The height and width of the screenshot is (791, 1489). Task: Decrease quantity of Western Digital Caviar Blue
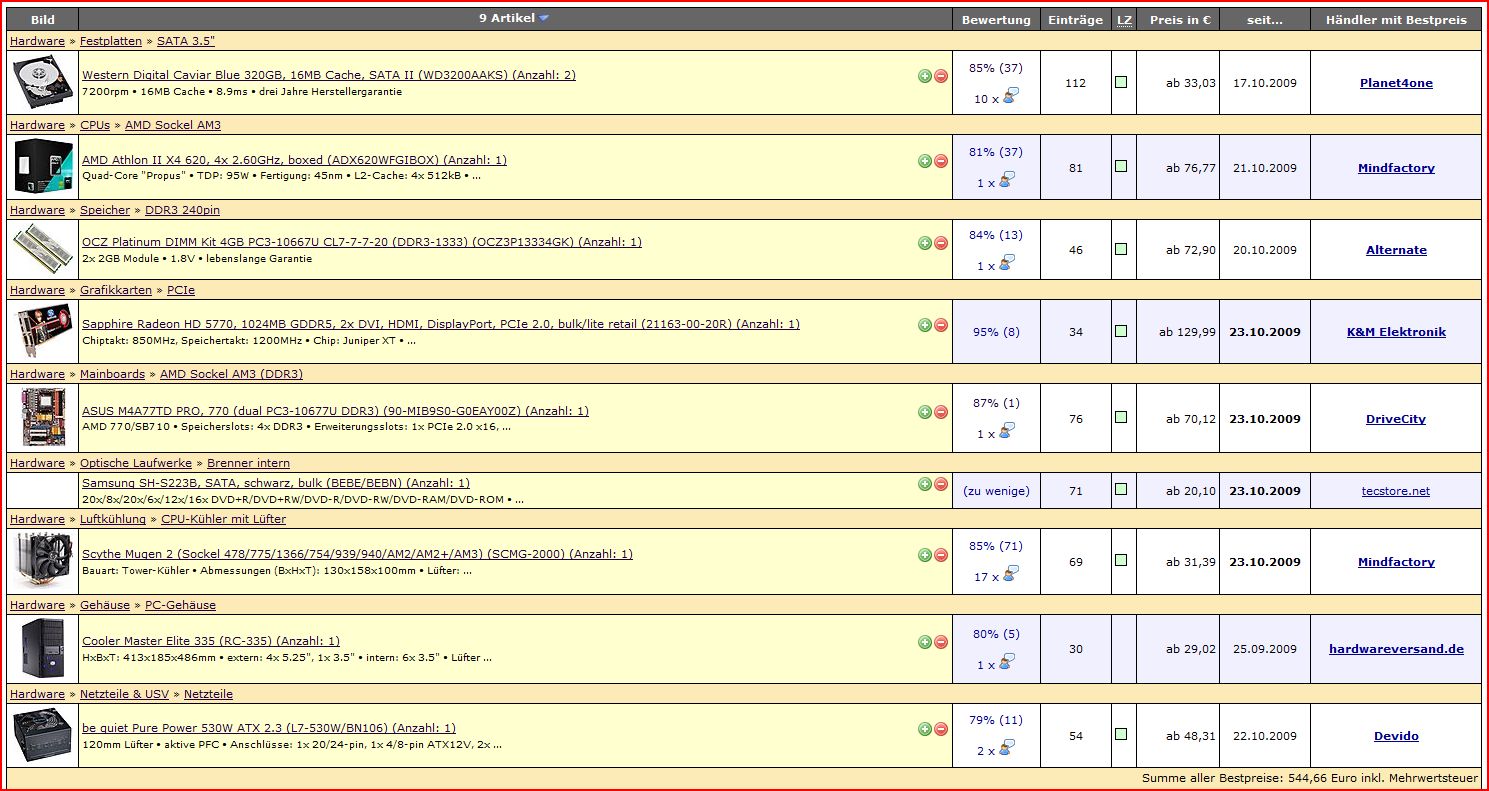click(x=941, y=76)
